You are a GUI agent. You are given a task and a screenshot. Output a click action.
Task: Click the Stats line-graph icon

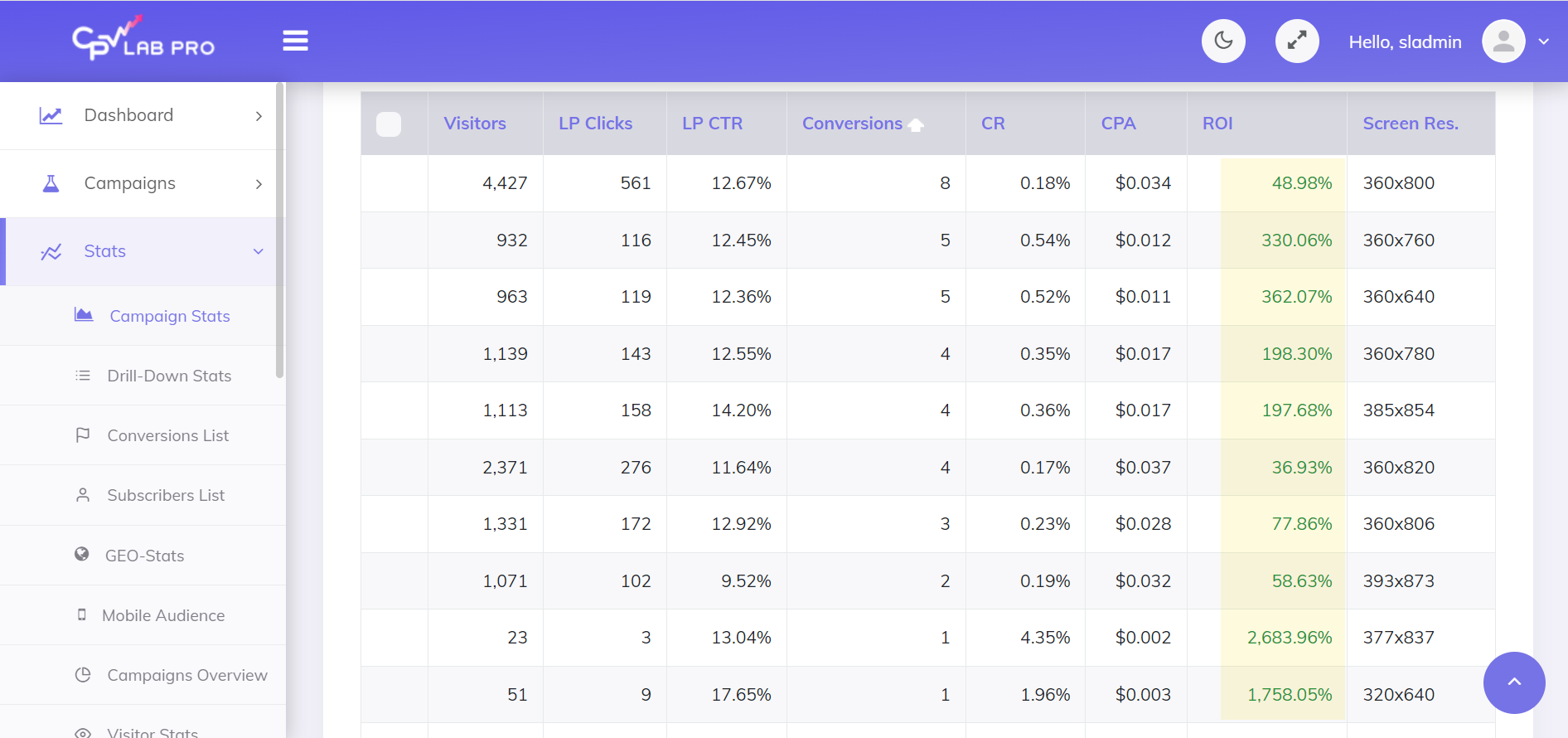(51, 251)
